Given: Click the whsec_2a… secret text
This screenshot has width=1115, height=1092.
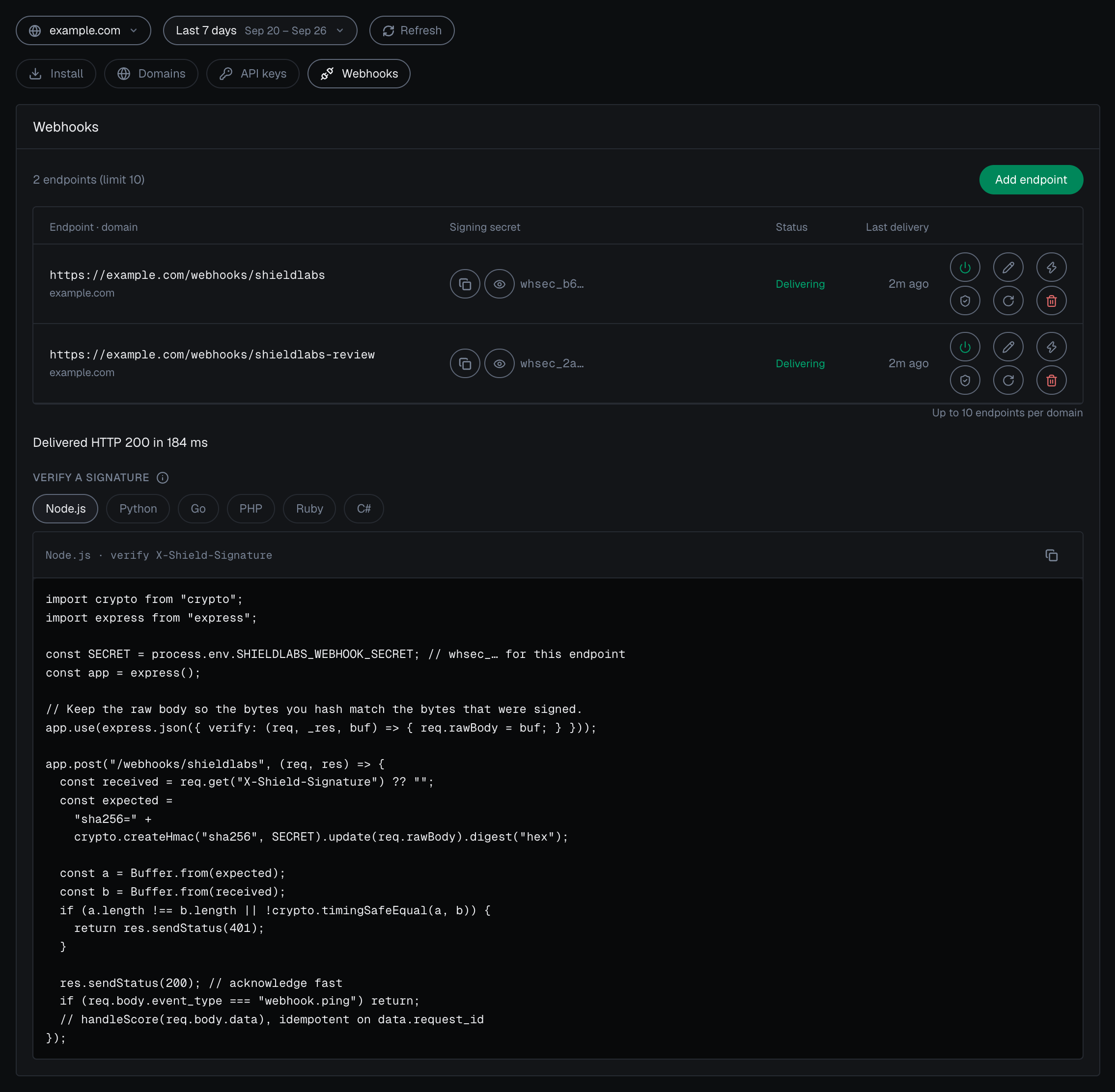Looking at the screenshot, I should tap(552, 364).
